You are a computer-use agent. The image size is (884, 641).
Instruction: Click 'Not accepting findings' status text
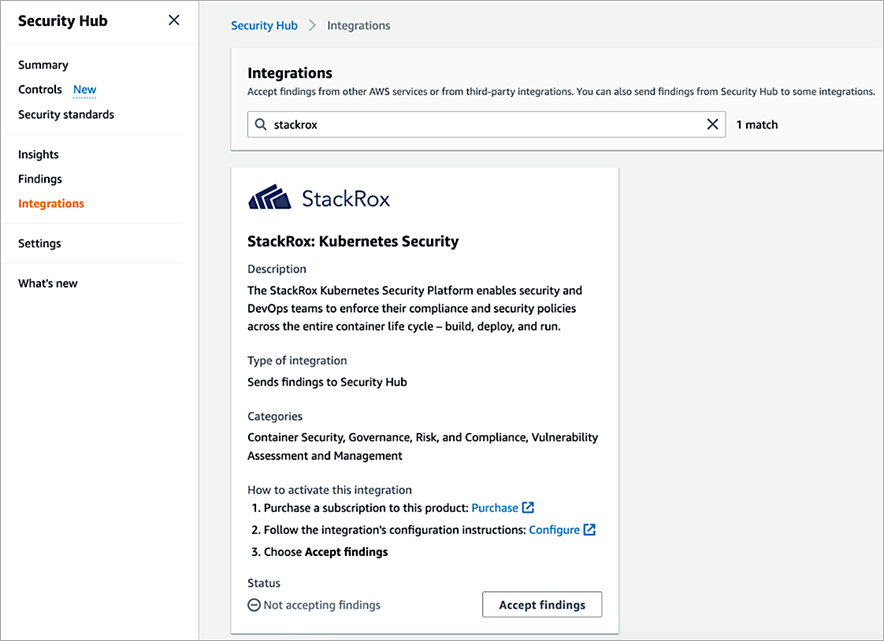(322, 605)
